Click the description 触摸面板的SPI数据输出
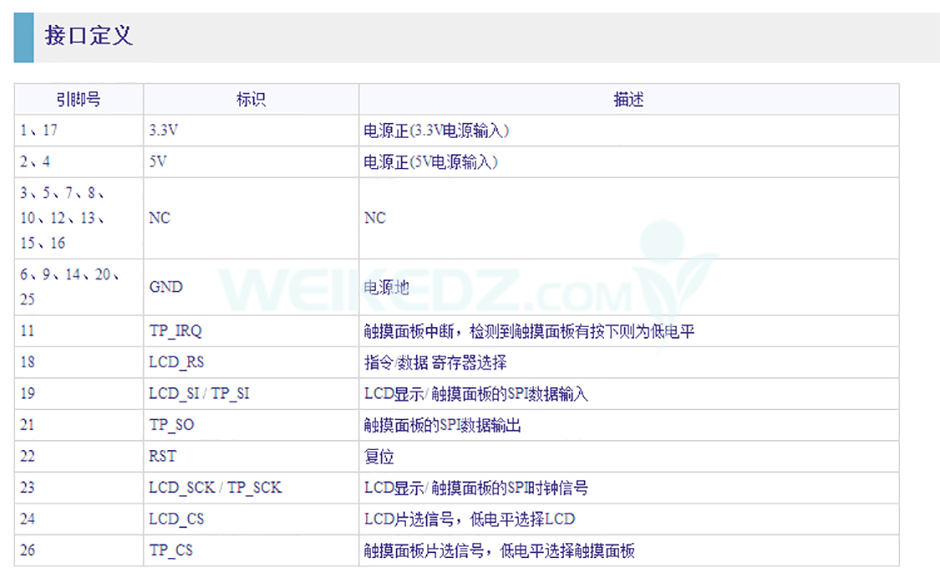 (x=442, y=426)
